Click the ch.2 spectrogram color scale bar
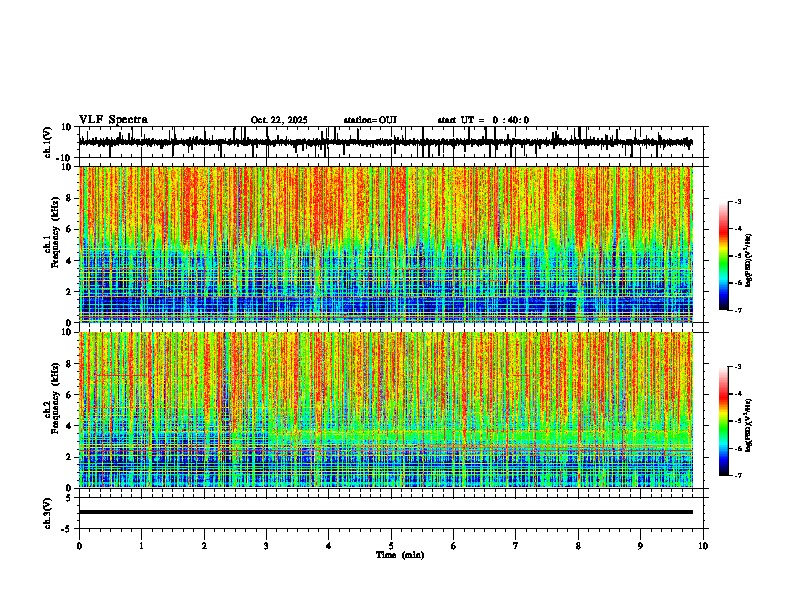The height and width of the screenshot is (612, 792). [x=724, y=421]
